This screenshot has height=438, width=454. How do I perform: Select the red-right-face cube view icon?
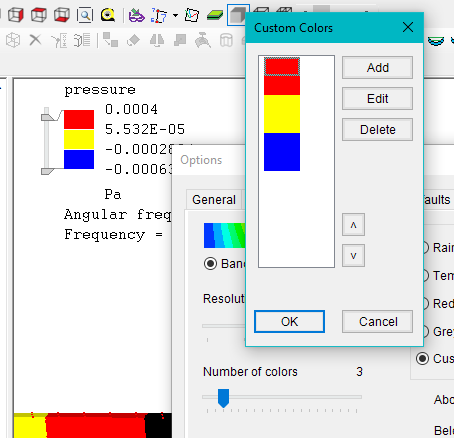[x=16, y=15]
